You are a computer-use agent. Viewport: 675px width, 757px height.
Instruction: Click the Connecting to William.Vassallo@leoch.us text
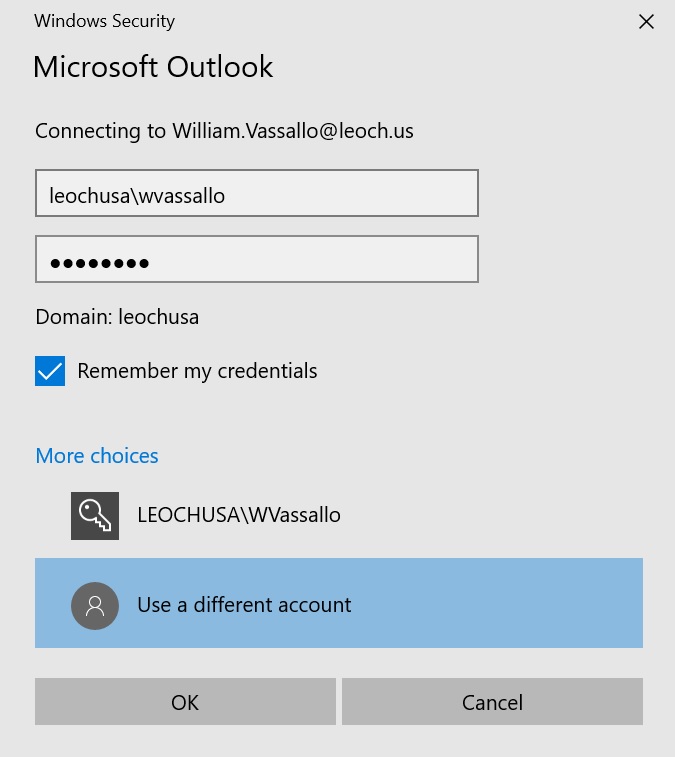pos(224,131)
